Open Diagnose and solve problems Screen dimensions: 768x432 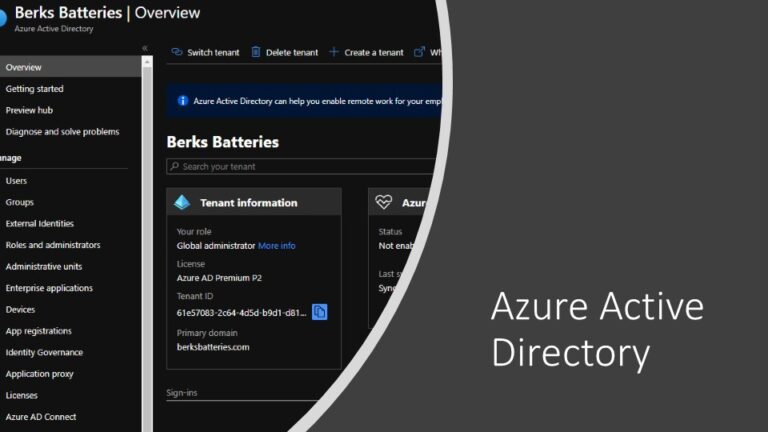(62, 132)
